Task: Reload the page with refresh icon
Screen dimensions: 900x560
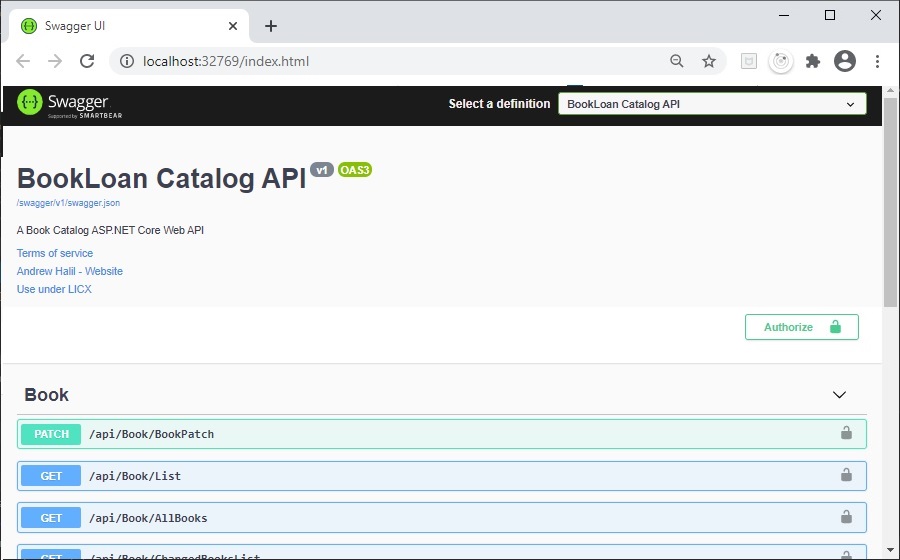Action: (x=87, y=61)
